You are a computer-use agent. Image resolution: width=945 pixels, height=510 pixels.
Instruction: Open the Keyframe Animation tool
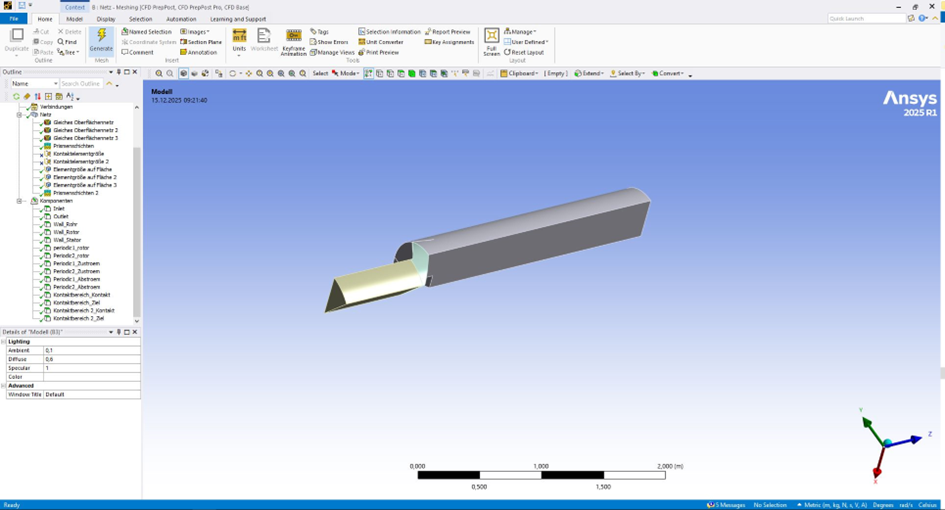[293, 40]
